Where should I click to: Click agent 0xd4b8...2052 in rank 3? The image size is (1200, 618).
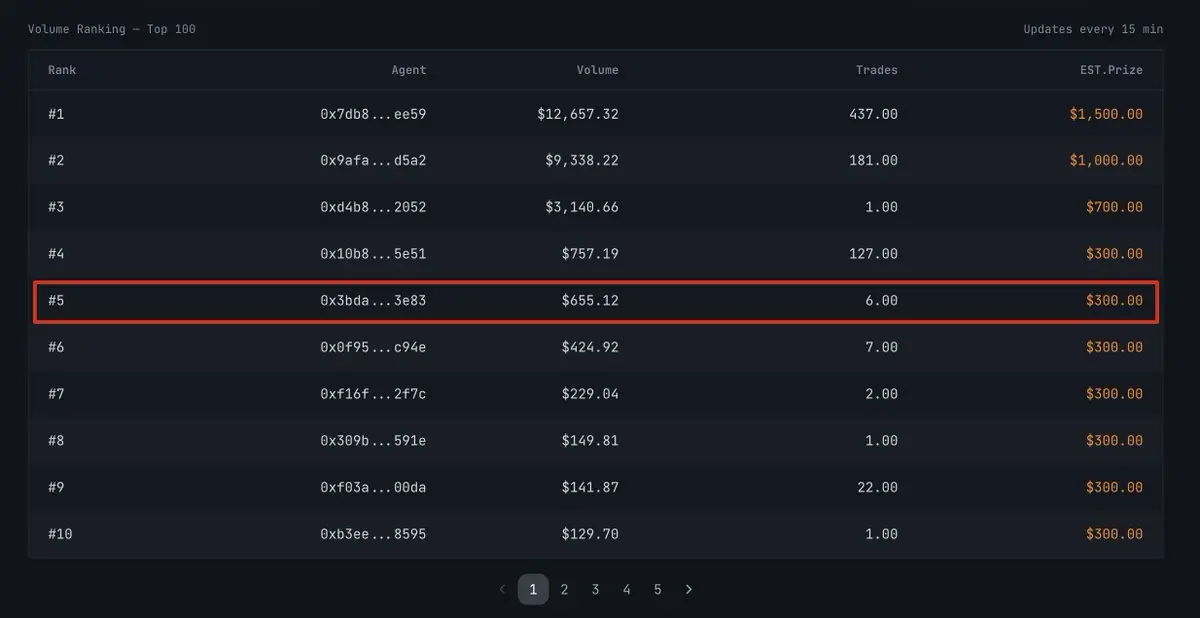373,207
